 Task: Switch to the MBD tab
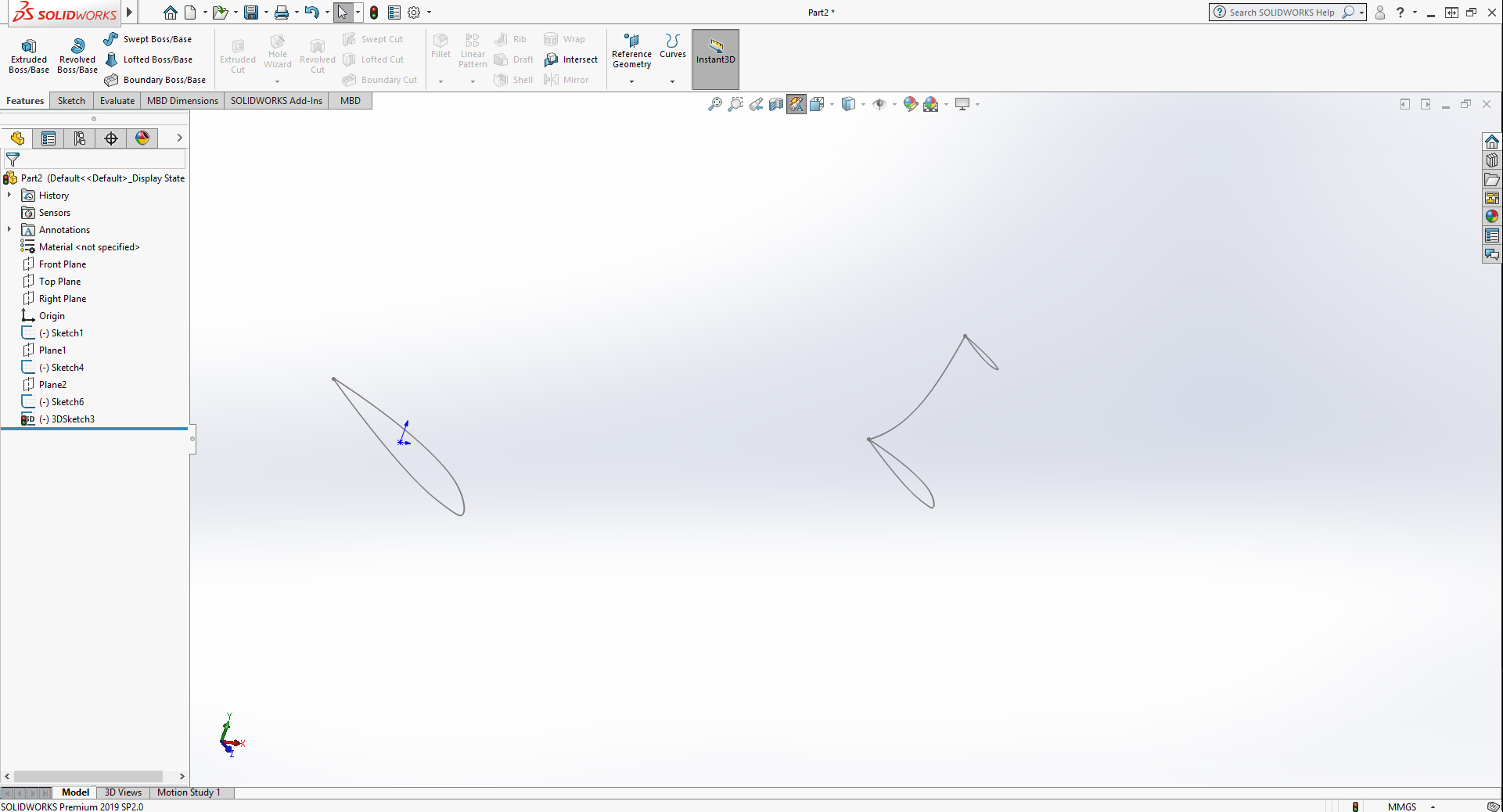coord(351,101)
